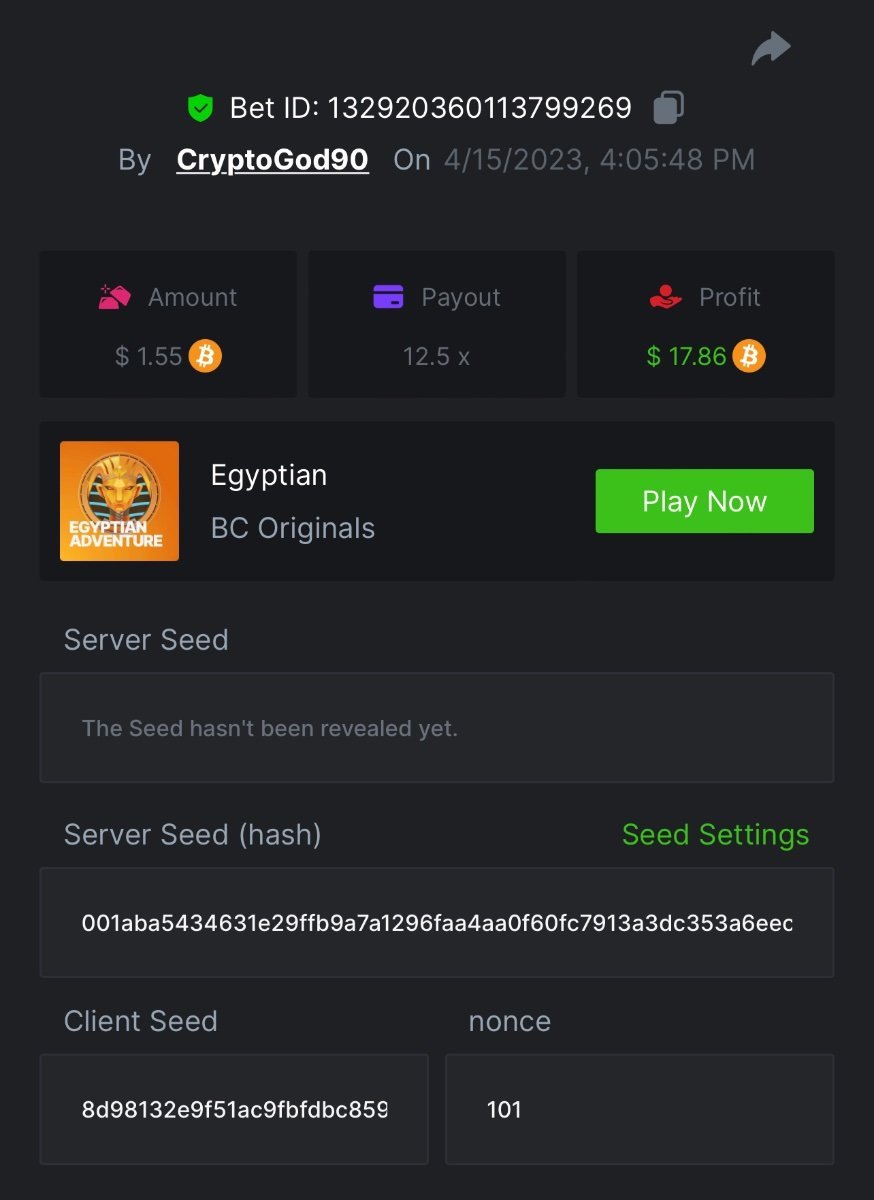Copy the Bet ID with copy icon
This screenshot has height=1200, width=874.
tap(668, 107)
